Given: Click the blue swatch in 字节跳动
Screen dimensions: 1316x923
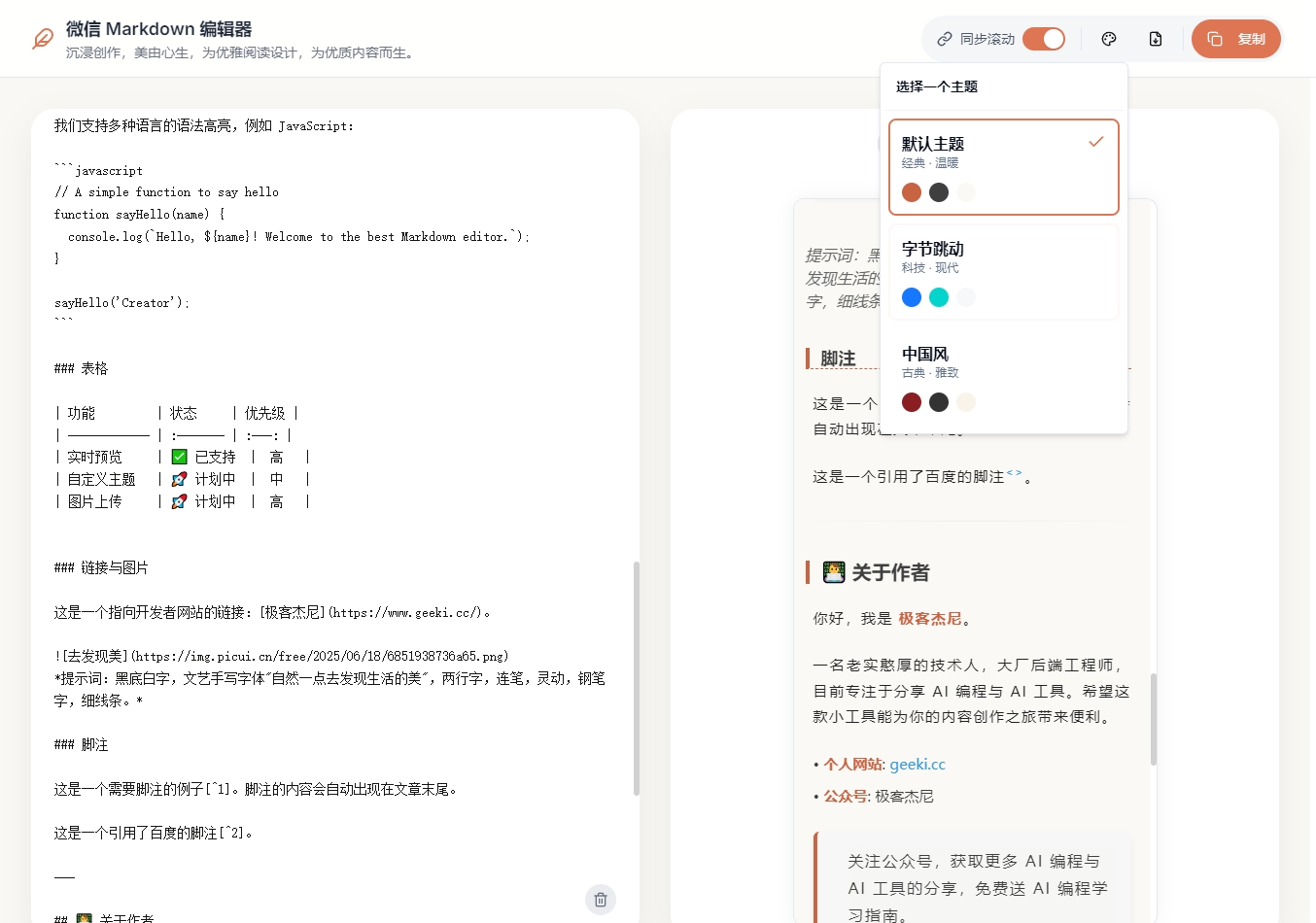Looking at the screenshot, I should click(912, 297).
